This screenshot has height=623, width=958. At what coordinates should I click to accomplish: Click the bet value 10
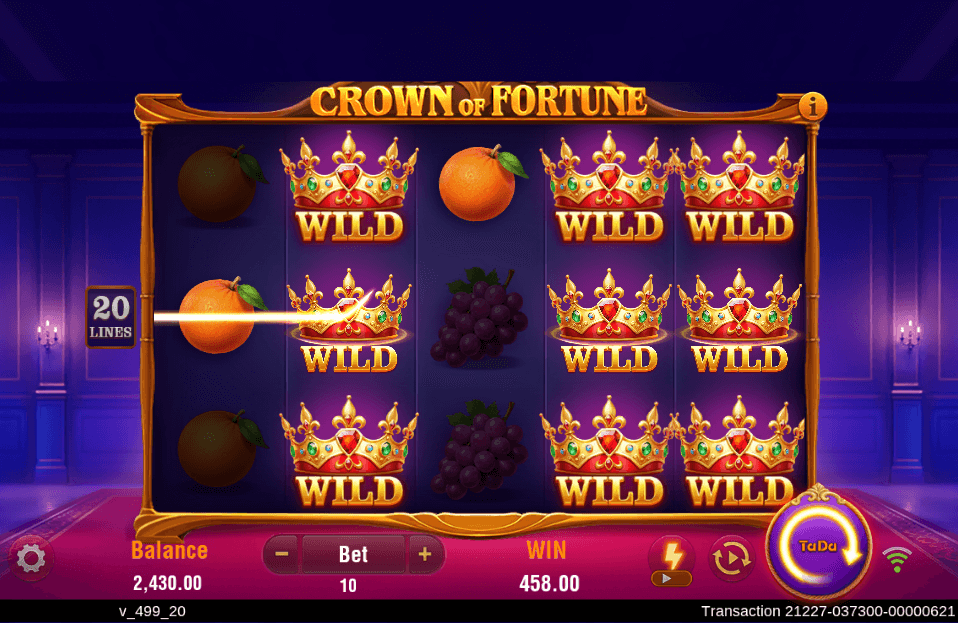pyautogui.click(x=348, y=586)
